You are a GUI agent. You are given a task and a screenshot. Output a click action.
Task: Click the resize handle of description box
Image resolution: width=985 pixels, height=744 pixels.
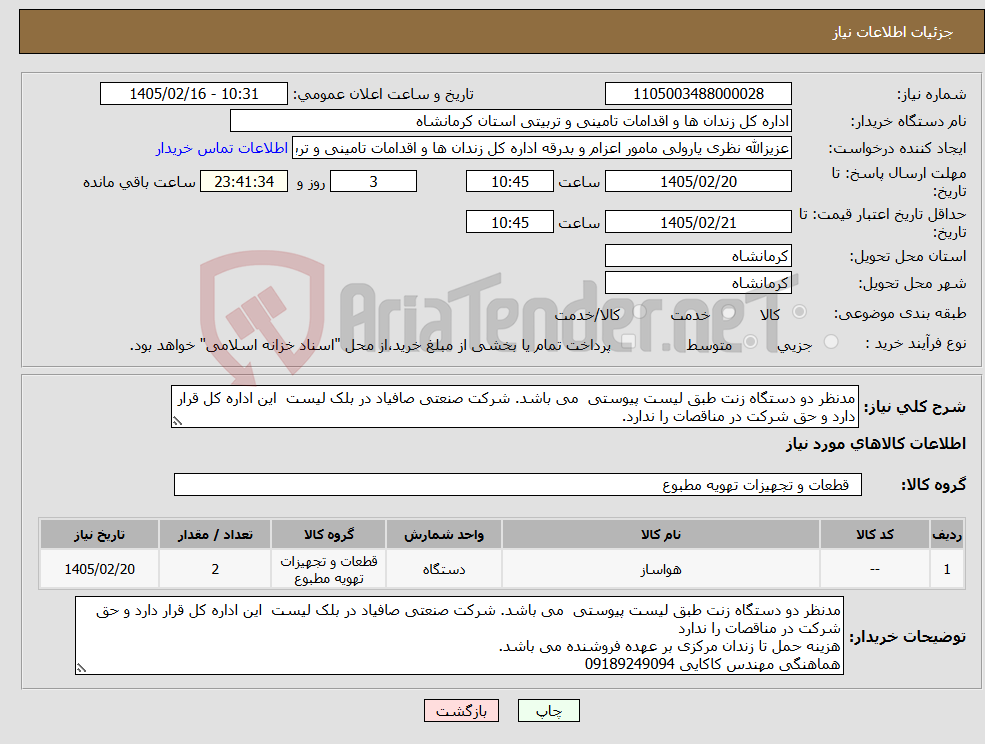177,422
